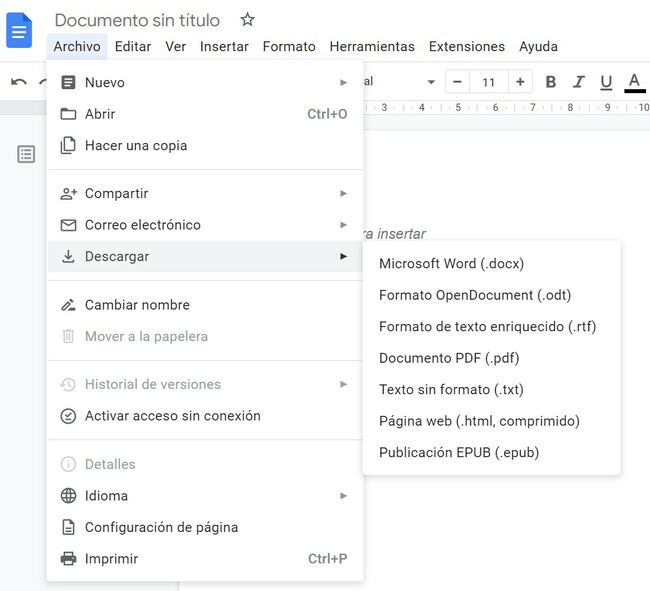Show the document outline sidebar icon
Image resolution: width=650 pixels, height=591 pixels.
tap(26, 154)
